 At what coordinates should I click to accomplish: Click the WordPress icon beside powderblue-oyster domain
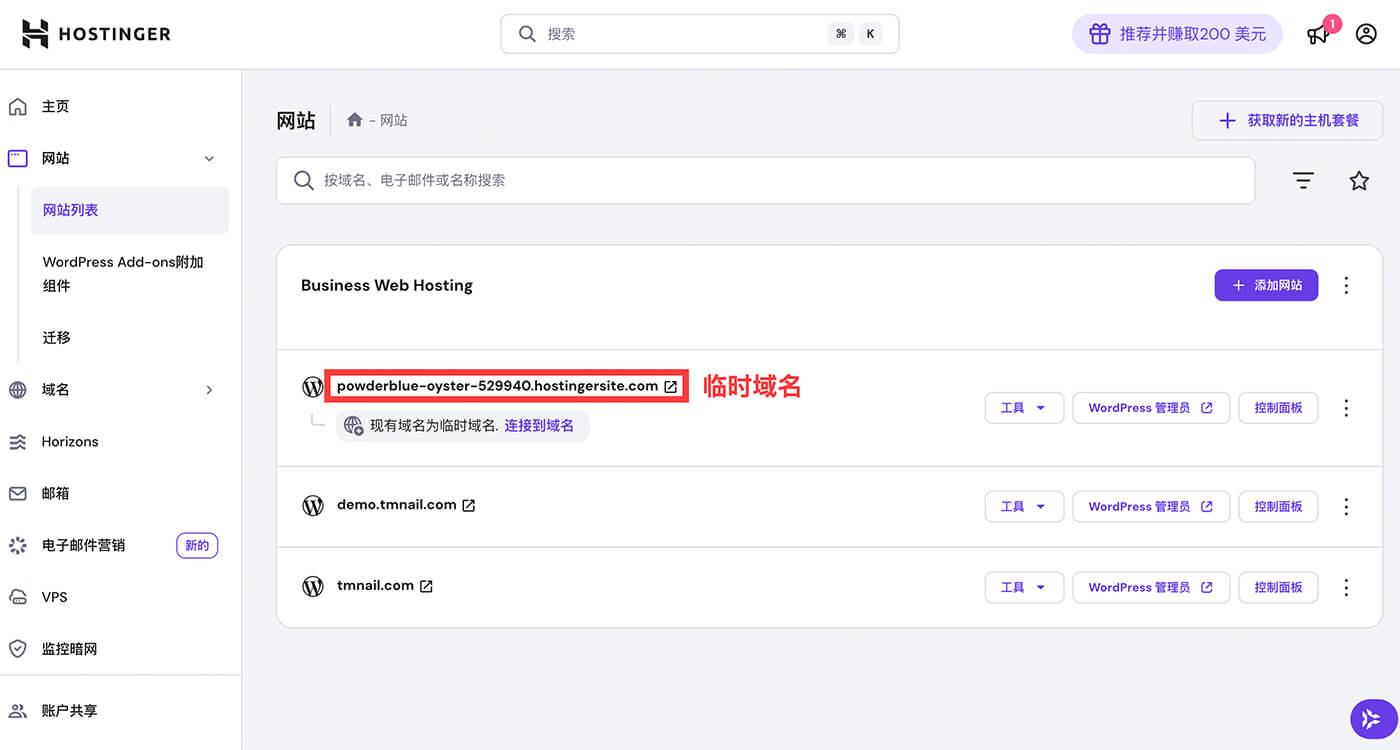[x=313, y=386]
